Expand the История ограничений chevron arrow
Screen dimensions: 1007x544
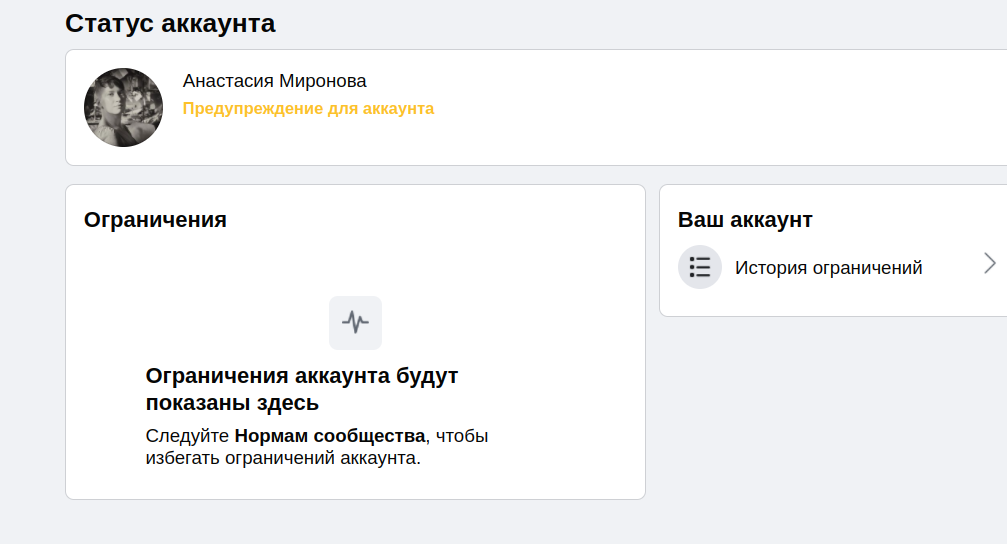pos(990,263)
